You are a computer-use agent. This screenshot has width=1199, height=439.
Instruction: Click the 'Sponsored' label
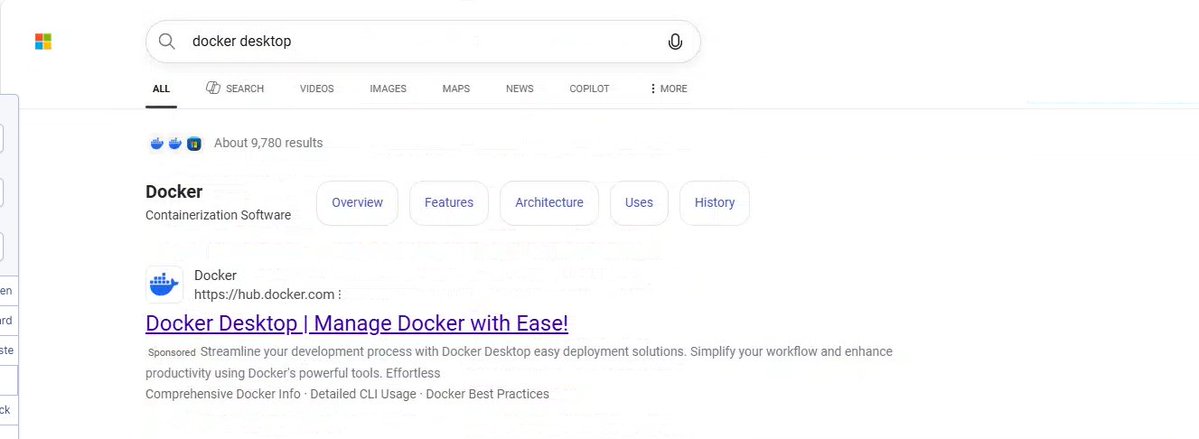tap(172, 353)
